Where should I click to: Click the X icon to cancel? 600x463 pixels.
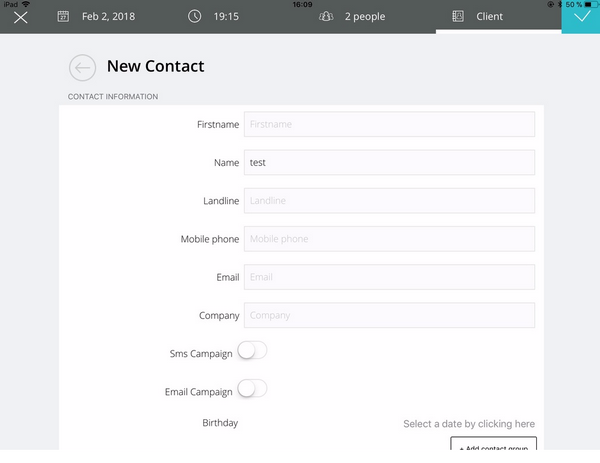(20, 17)
